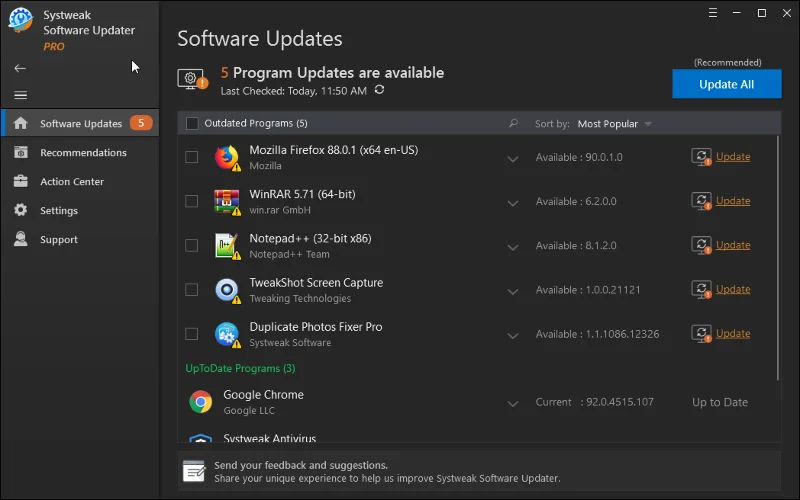Viewport: 800px width, 500px height.
Task: Click the Recommendations sidebar icon
Action: pos(20,152)
